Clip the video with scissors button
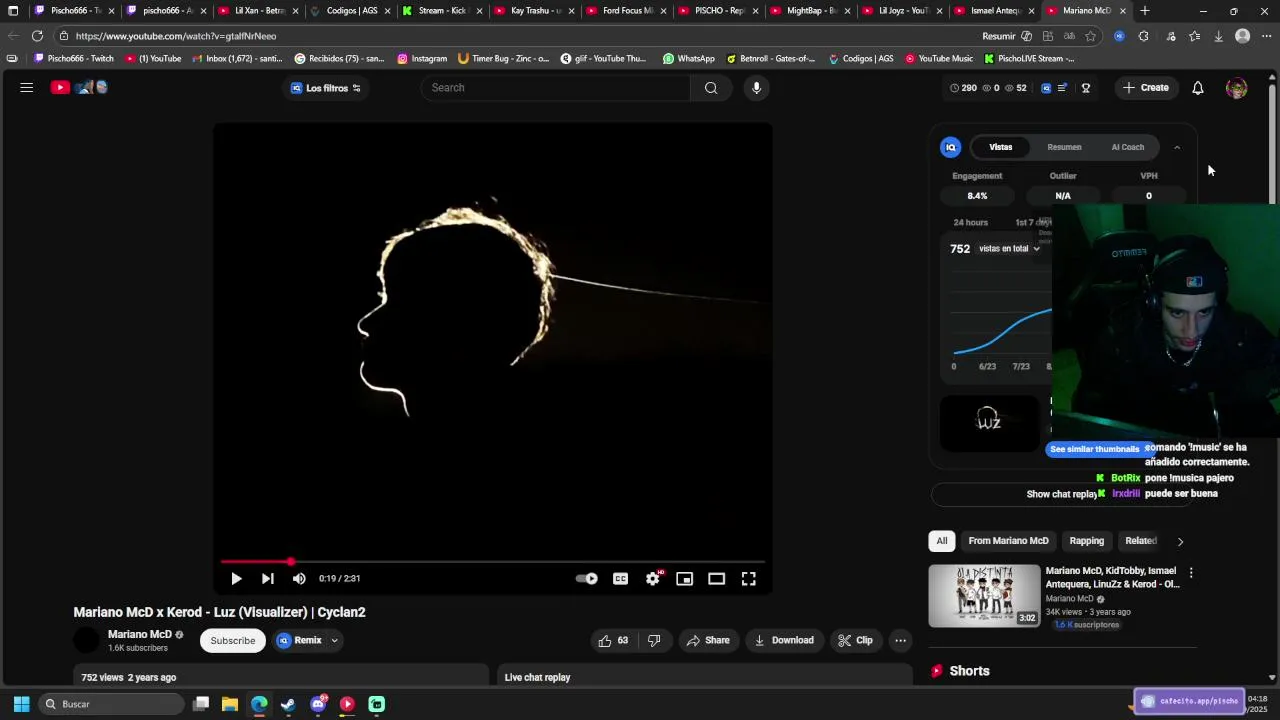 855,640
